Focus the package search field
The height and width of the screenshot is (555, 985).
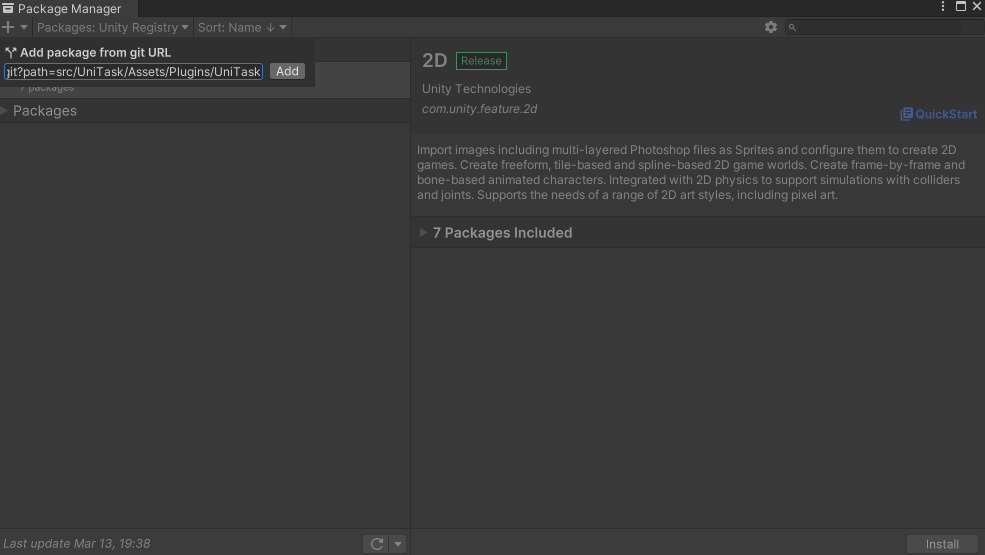(x=884, y=27)
